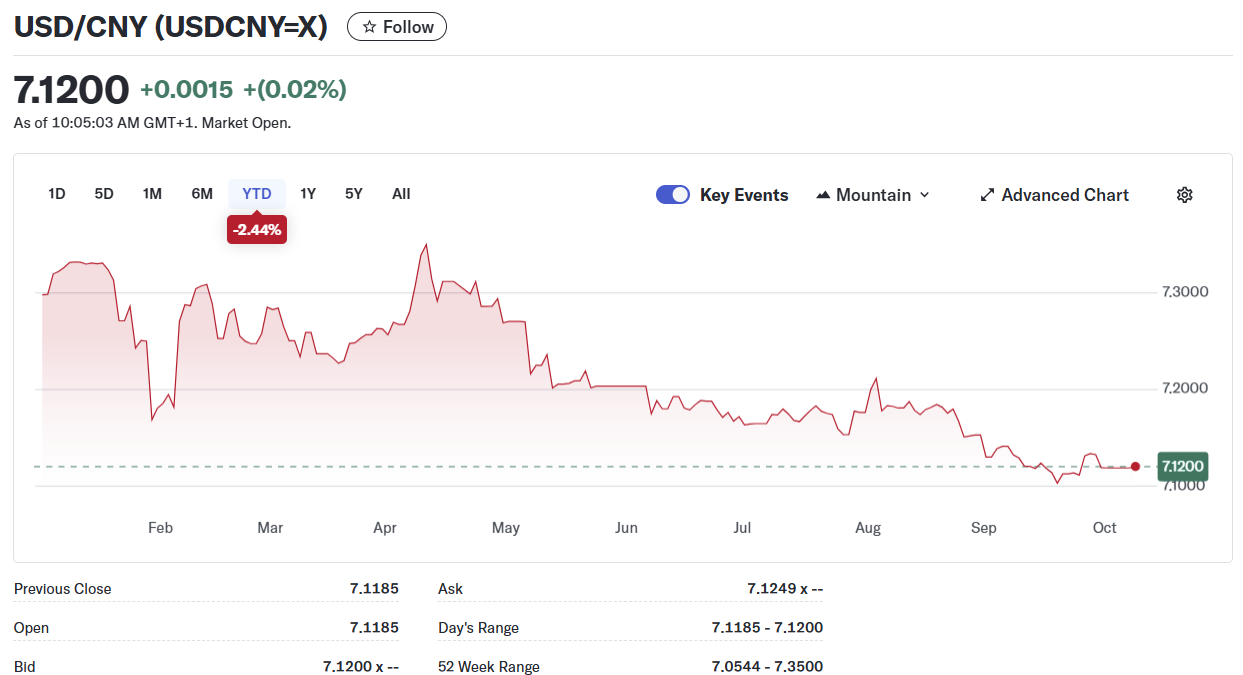Viewport: 1243px width, 675px height.
Task: Open the Advanced Chart link
Action: [x=1064, y=195]
